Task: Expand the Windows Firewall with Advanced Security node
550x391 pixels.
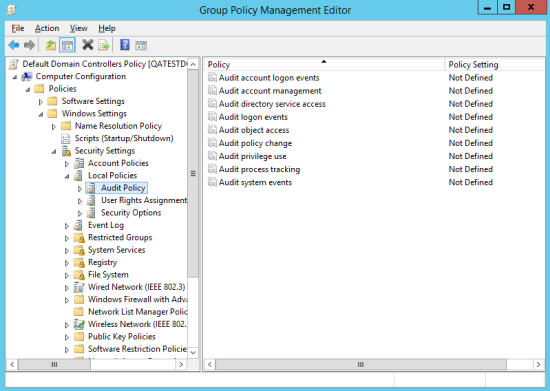Action: click(x=67, y=300)
